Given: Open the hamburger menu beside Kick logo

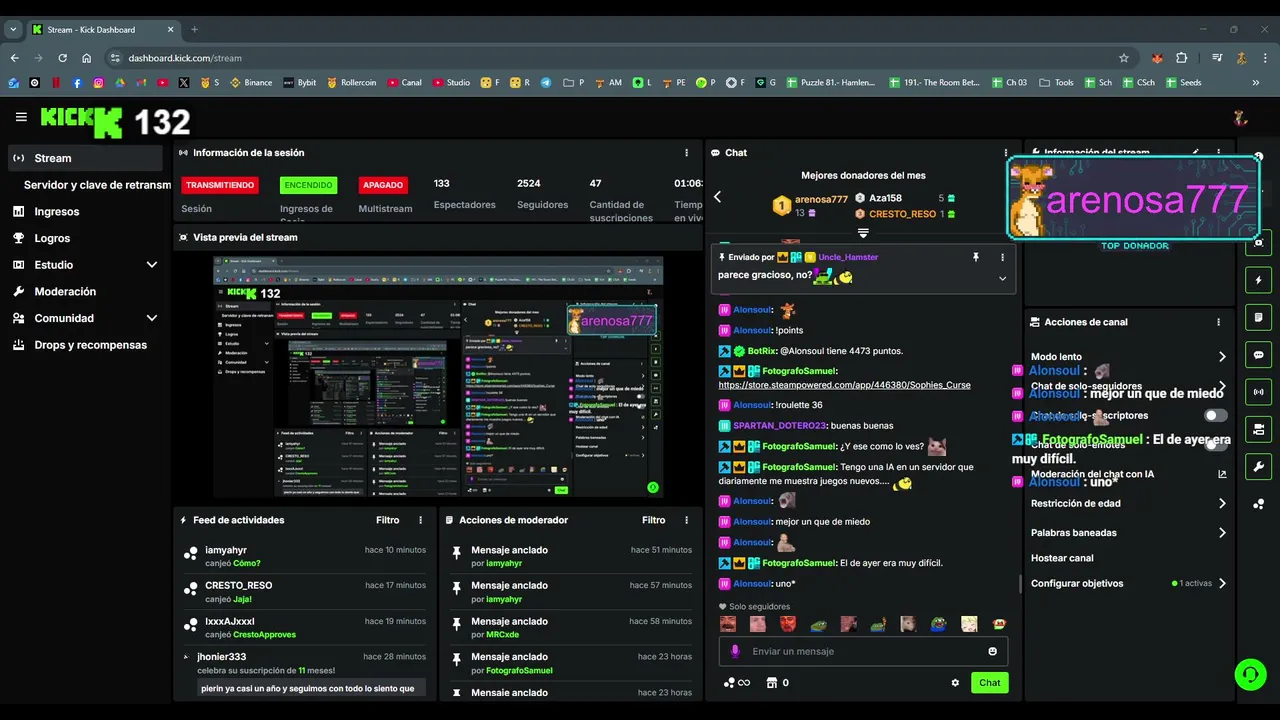Looking at the screenshot, I should click(x=21, y=117).
